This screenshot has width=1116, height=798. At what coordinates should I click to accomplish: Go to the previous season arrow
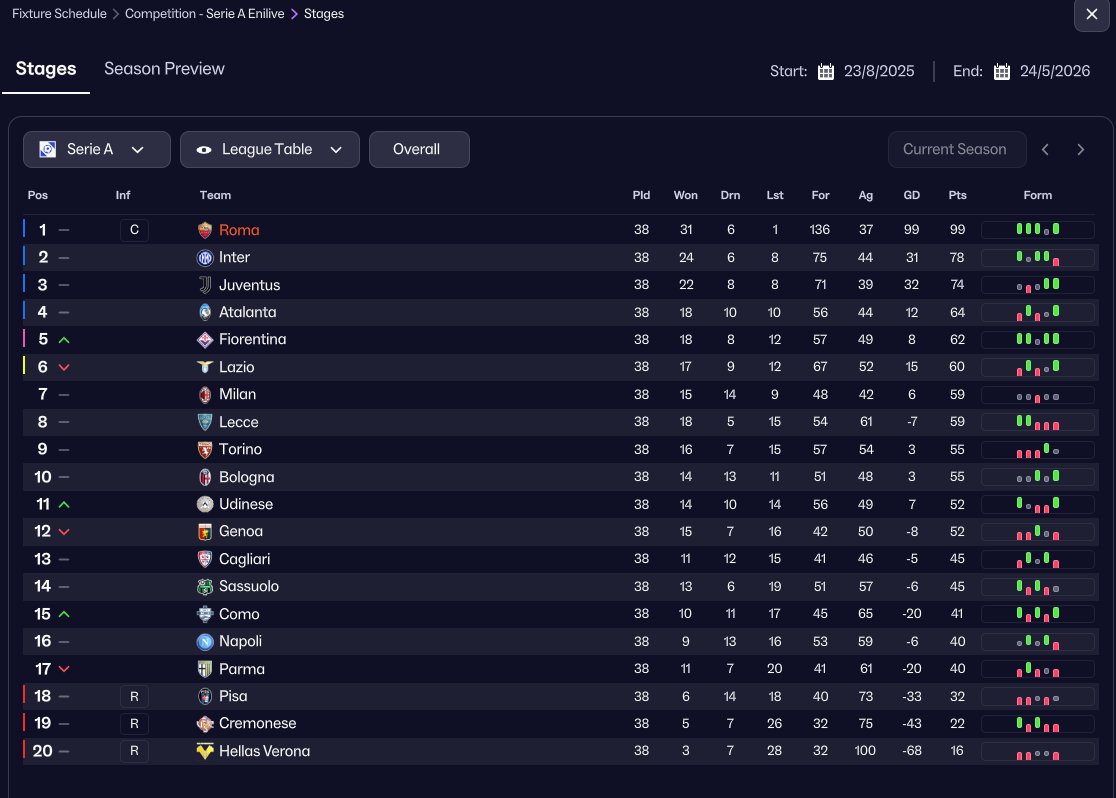1045,150
